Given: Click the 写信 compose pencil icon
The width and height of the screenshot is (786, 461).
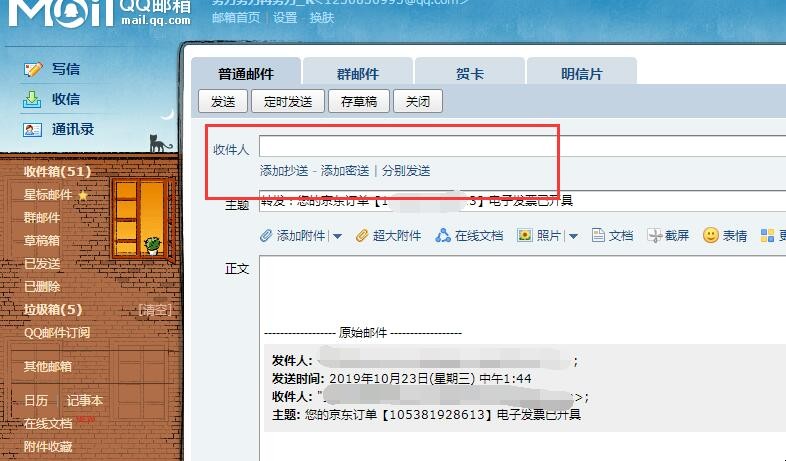Looking at the screenshot, I should (33, 69).
